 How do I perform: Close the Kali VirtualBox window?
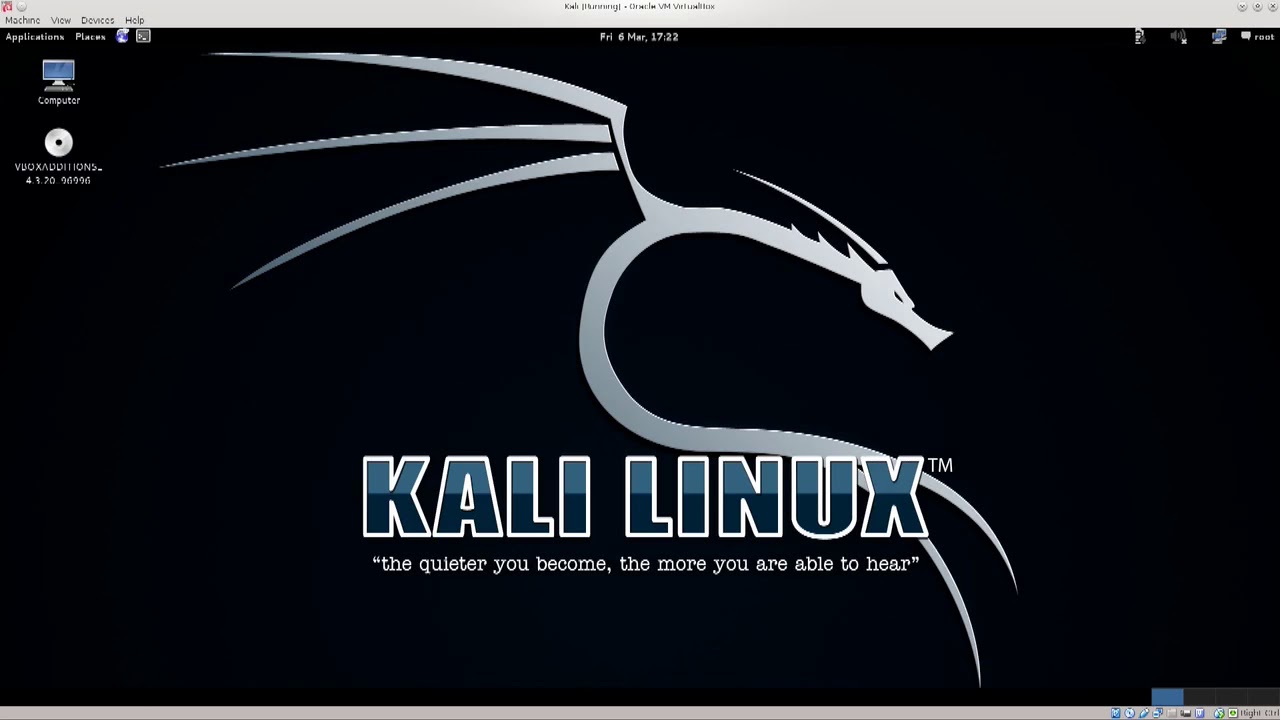click(1273, 6)
